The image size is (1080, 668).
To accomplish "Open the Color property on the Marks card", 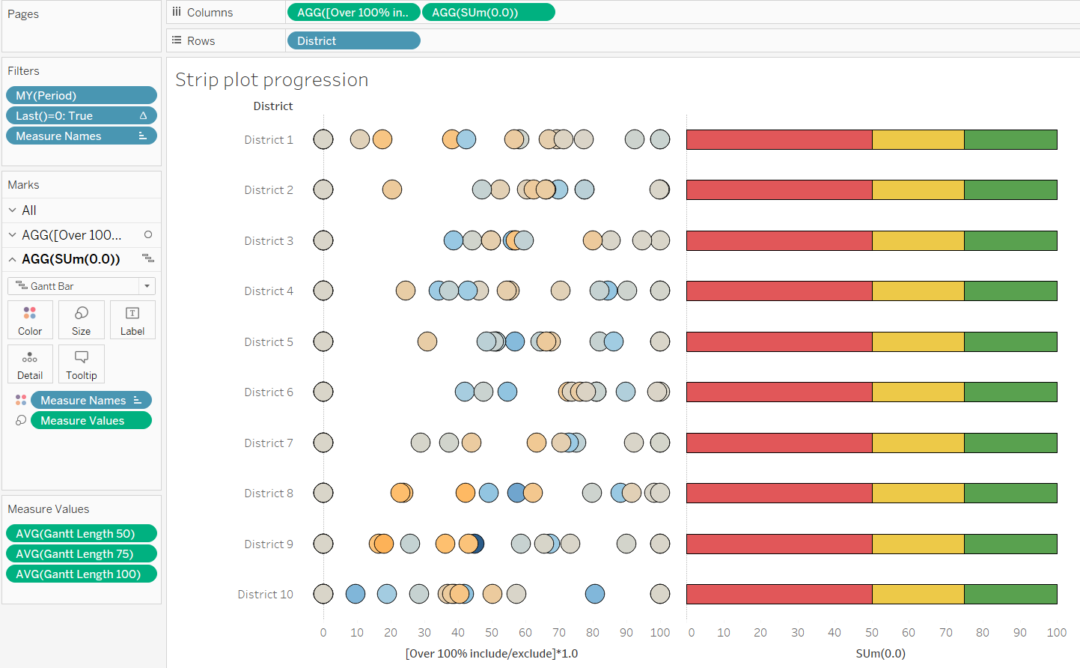I will (29, 319).
